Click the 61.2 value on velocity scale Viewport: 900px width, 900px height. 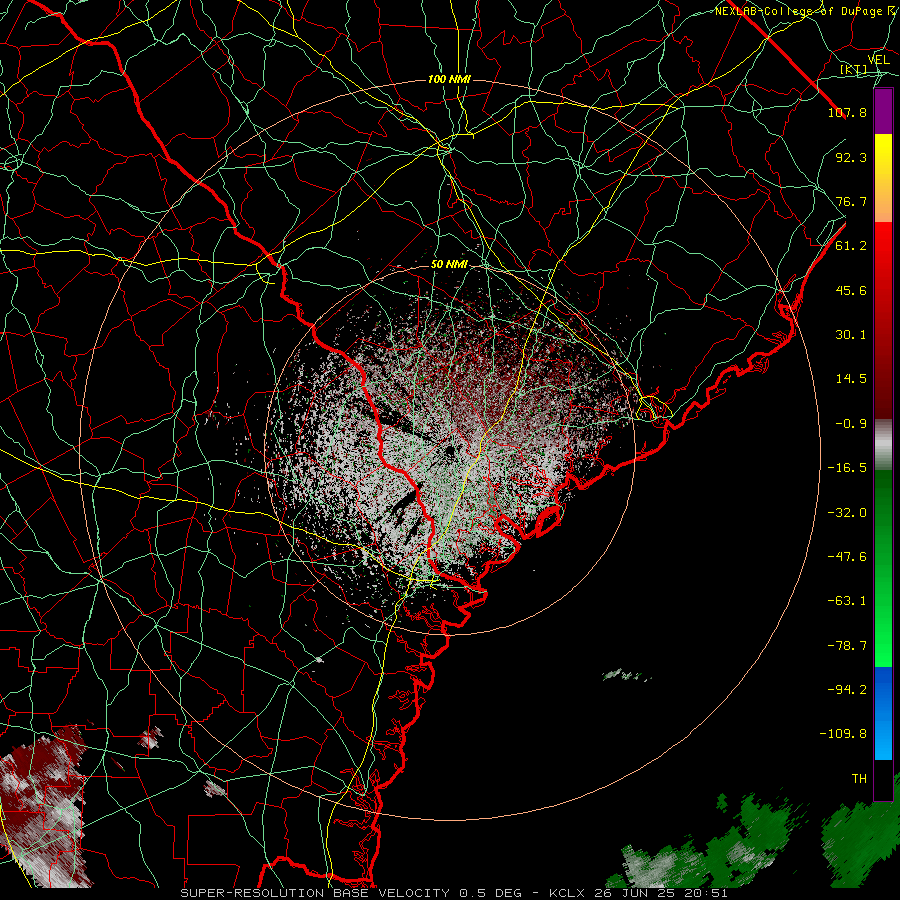[x=851, y=246]
